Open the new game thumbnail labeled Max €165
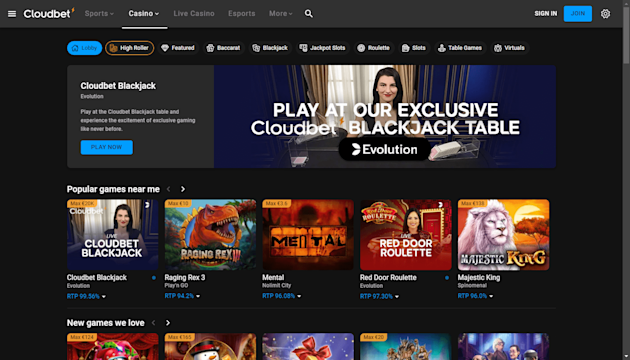Image resolution: width=630 pixels, height=360 pixels. pyautogui.click(x=210, y=346)
